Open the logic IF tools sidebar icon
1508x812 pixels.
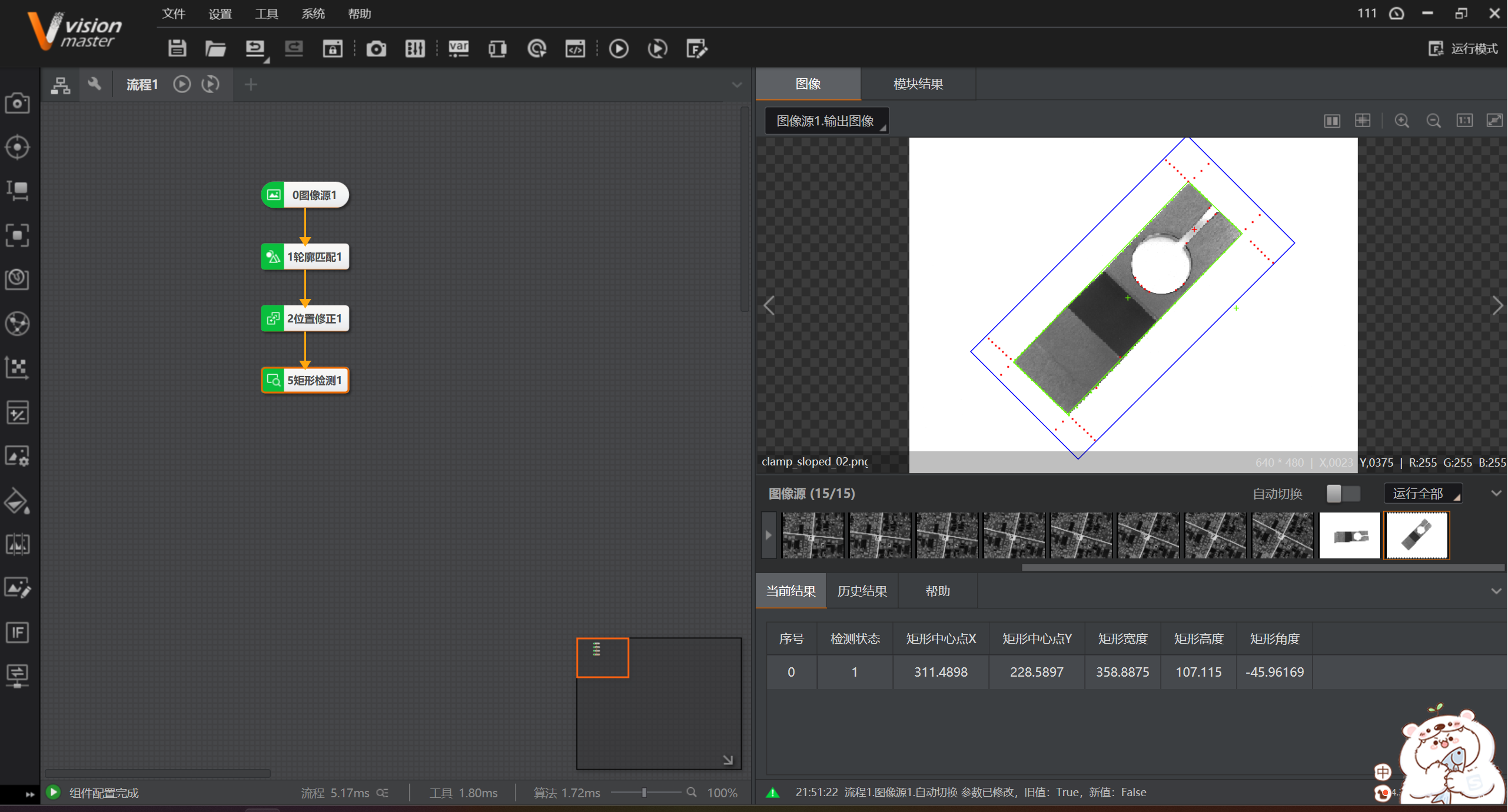[x=17, y=633]
